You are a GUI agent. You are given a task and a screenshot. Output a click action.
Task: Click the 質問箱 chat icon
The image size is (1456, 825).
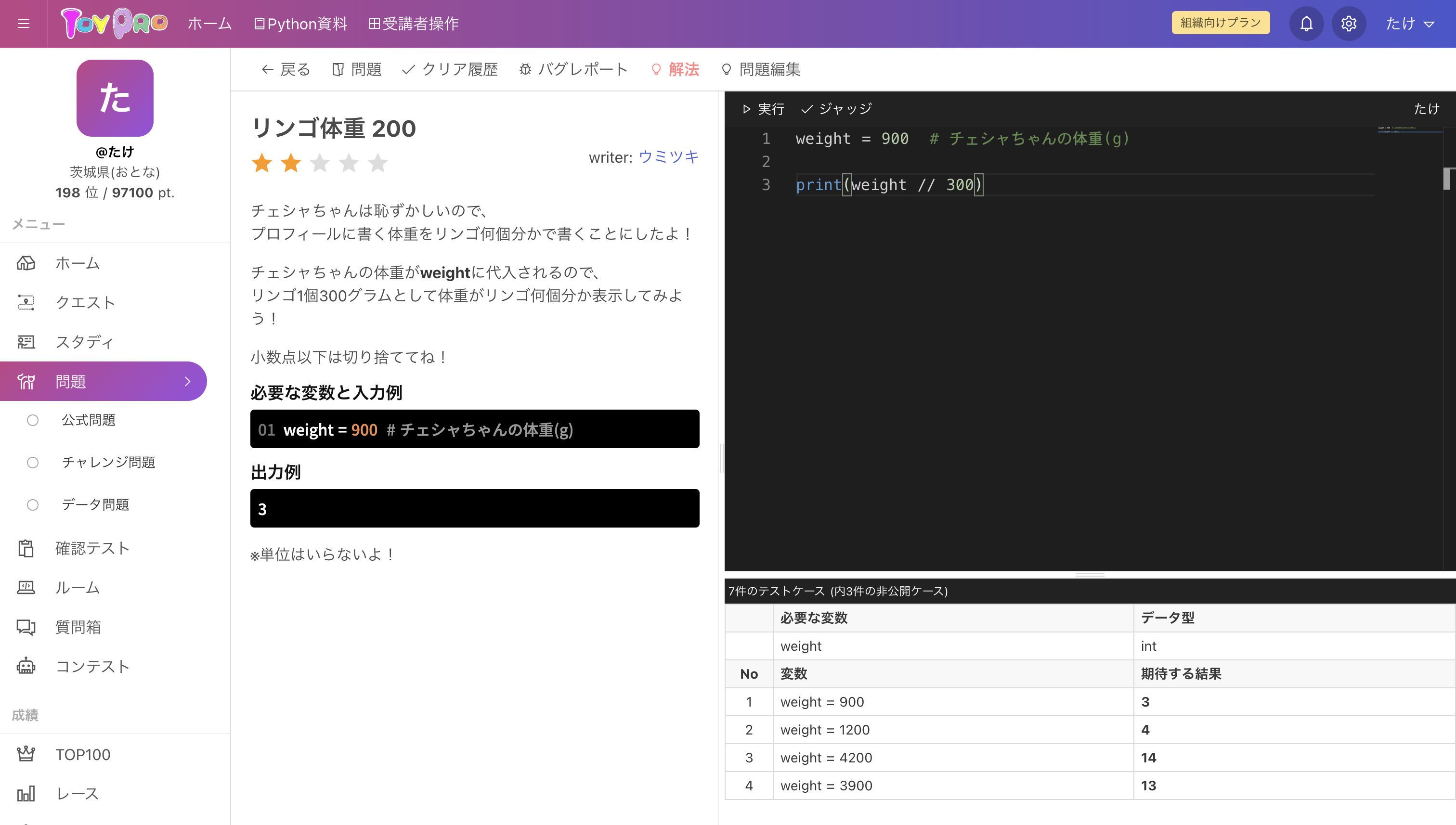pos(26,627)
